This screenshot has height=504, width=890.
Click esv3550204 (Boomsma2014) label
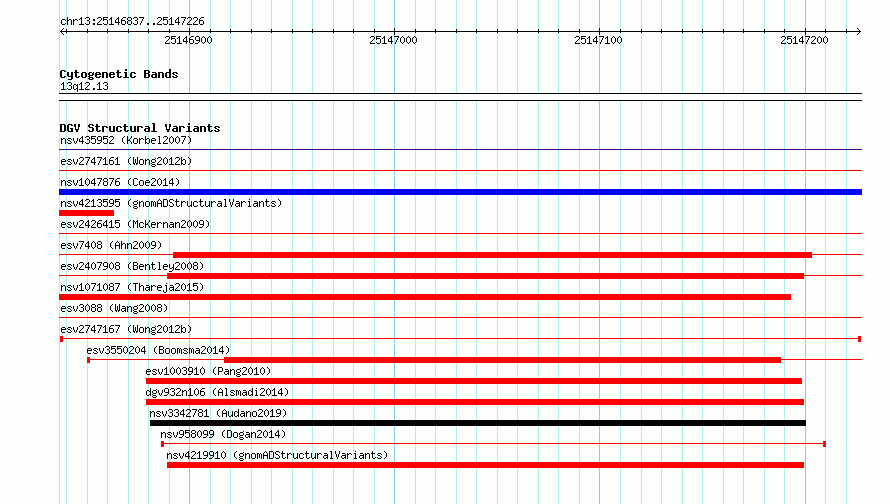[158, 350]
